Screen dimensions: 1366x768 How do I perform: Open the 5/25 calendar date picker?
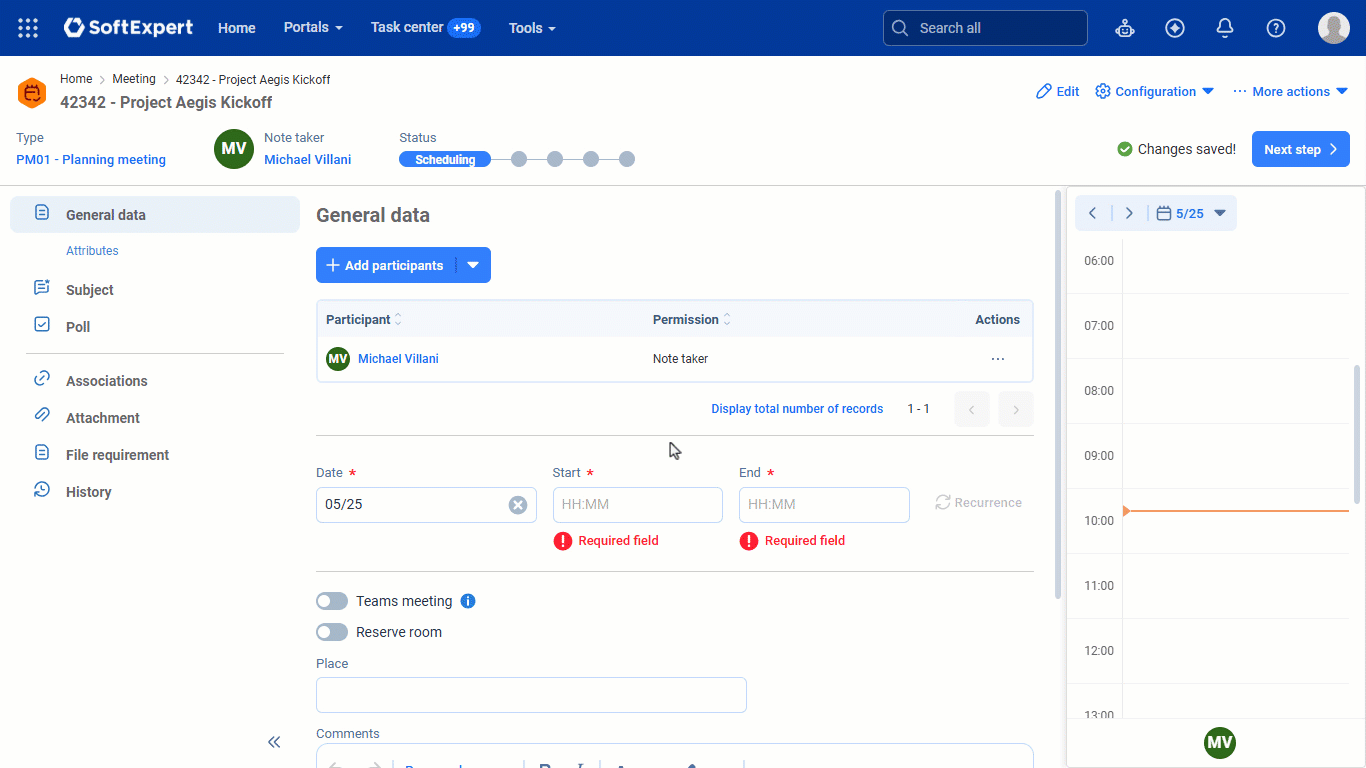coord(1191,213)
